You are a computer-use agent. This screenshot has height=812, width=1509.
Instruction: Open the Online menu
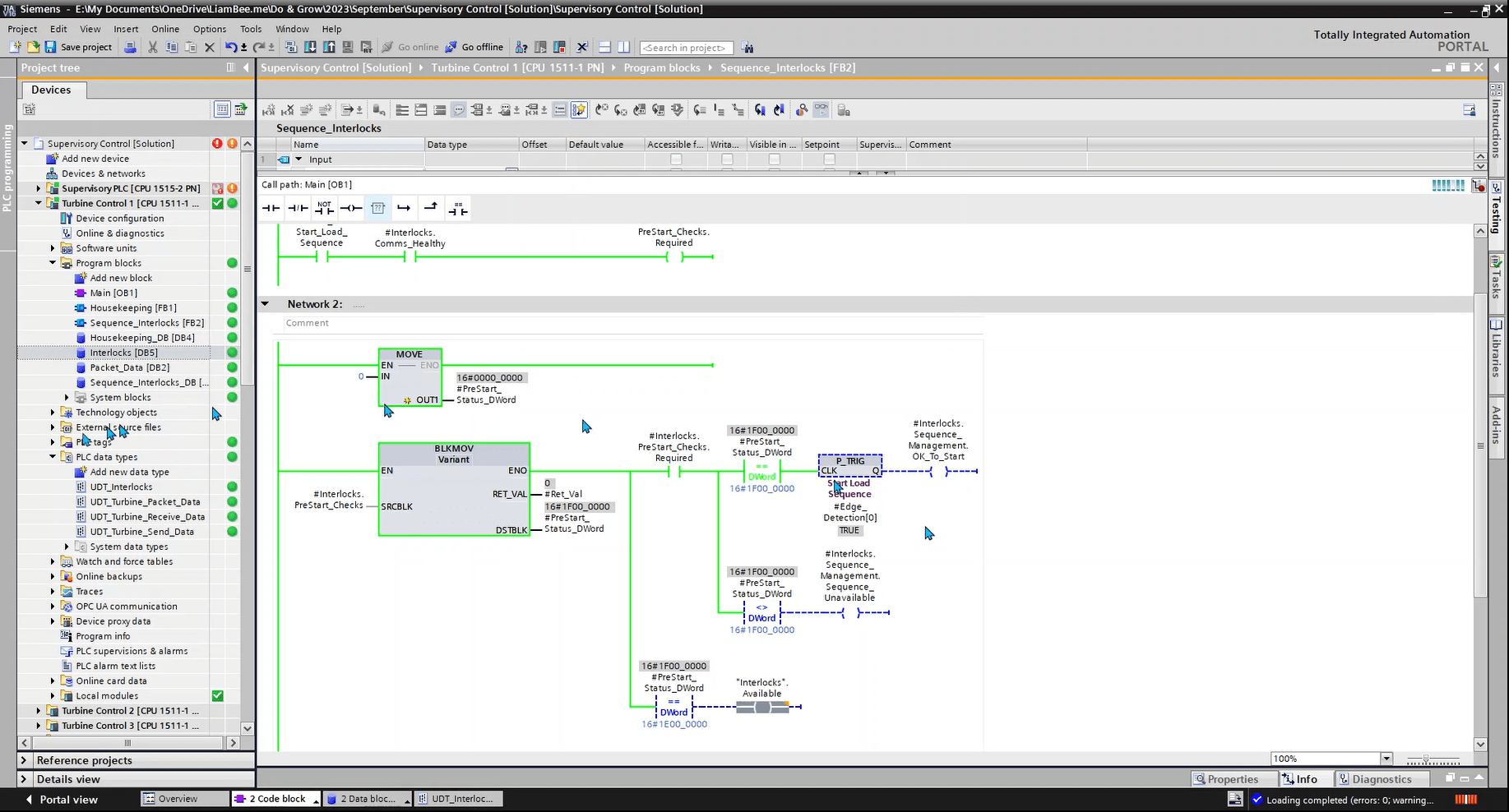[x=164, y=29]
